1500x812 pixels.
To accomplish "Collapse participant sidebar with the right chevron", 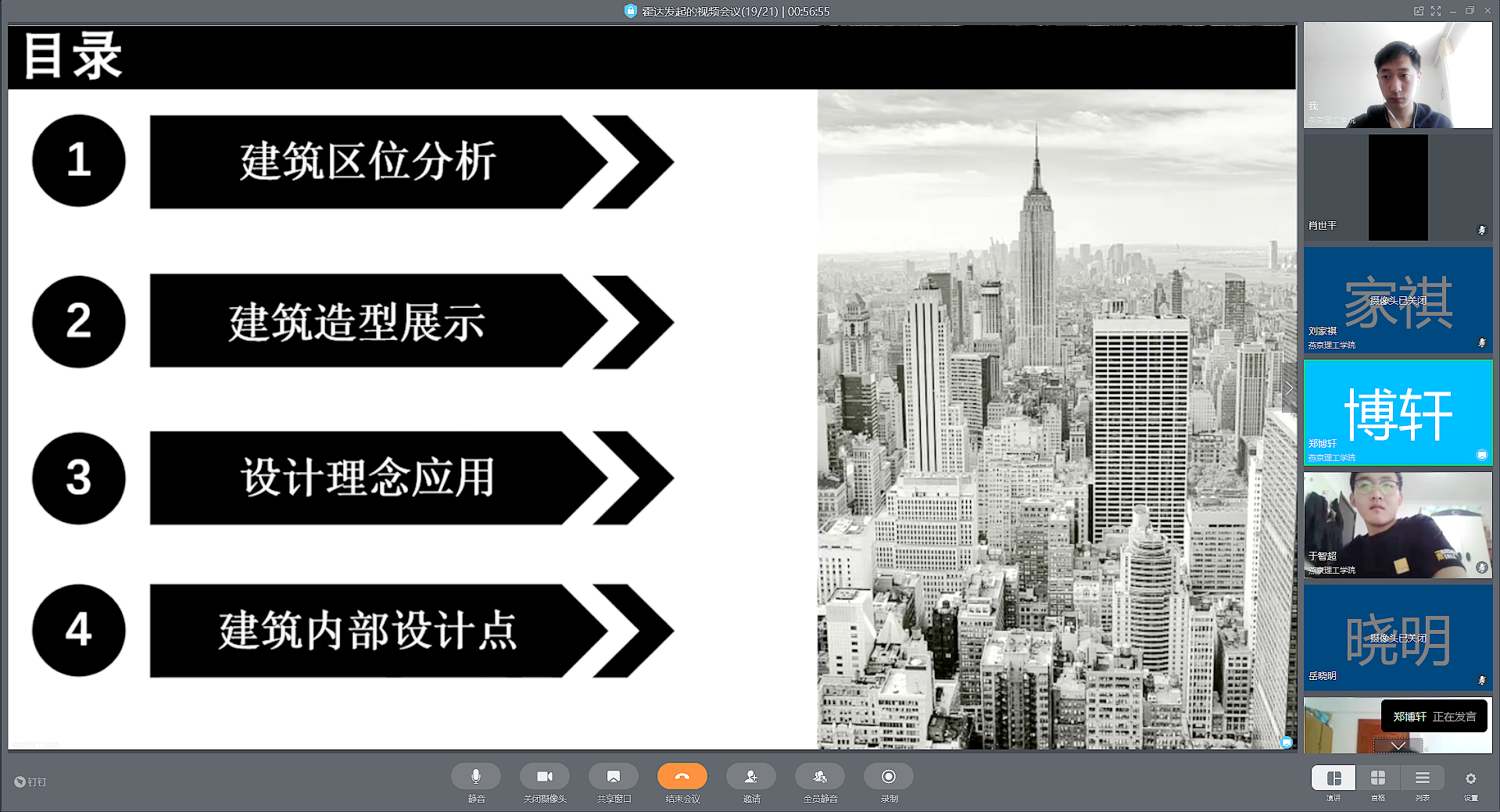I will click(x=1288, y=388).
